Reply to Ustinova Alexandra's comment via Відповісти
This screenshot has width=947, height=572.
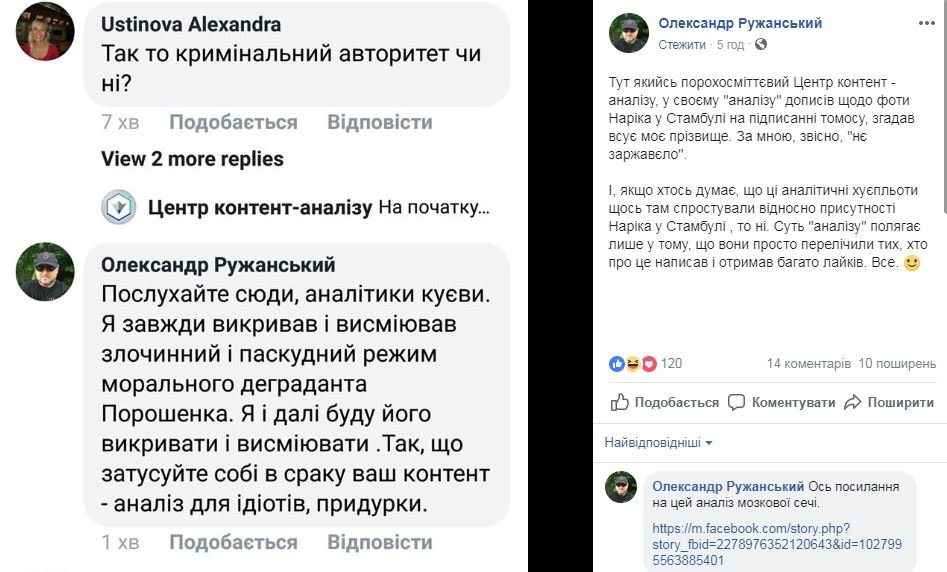[x=380, y=122]
